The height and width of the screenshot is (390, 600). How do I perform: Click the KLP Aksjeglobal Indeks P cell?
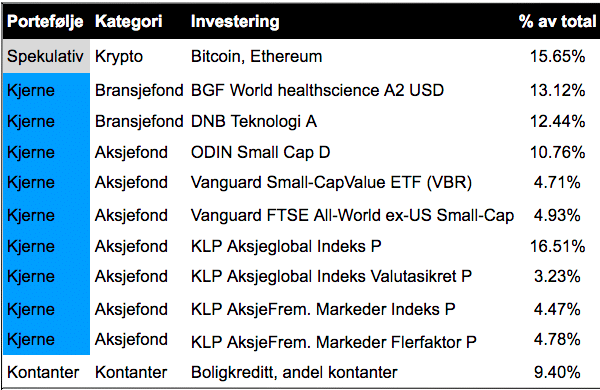286,246
